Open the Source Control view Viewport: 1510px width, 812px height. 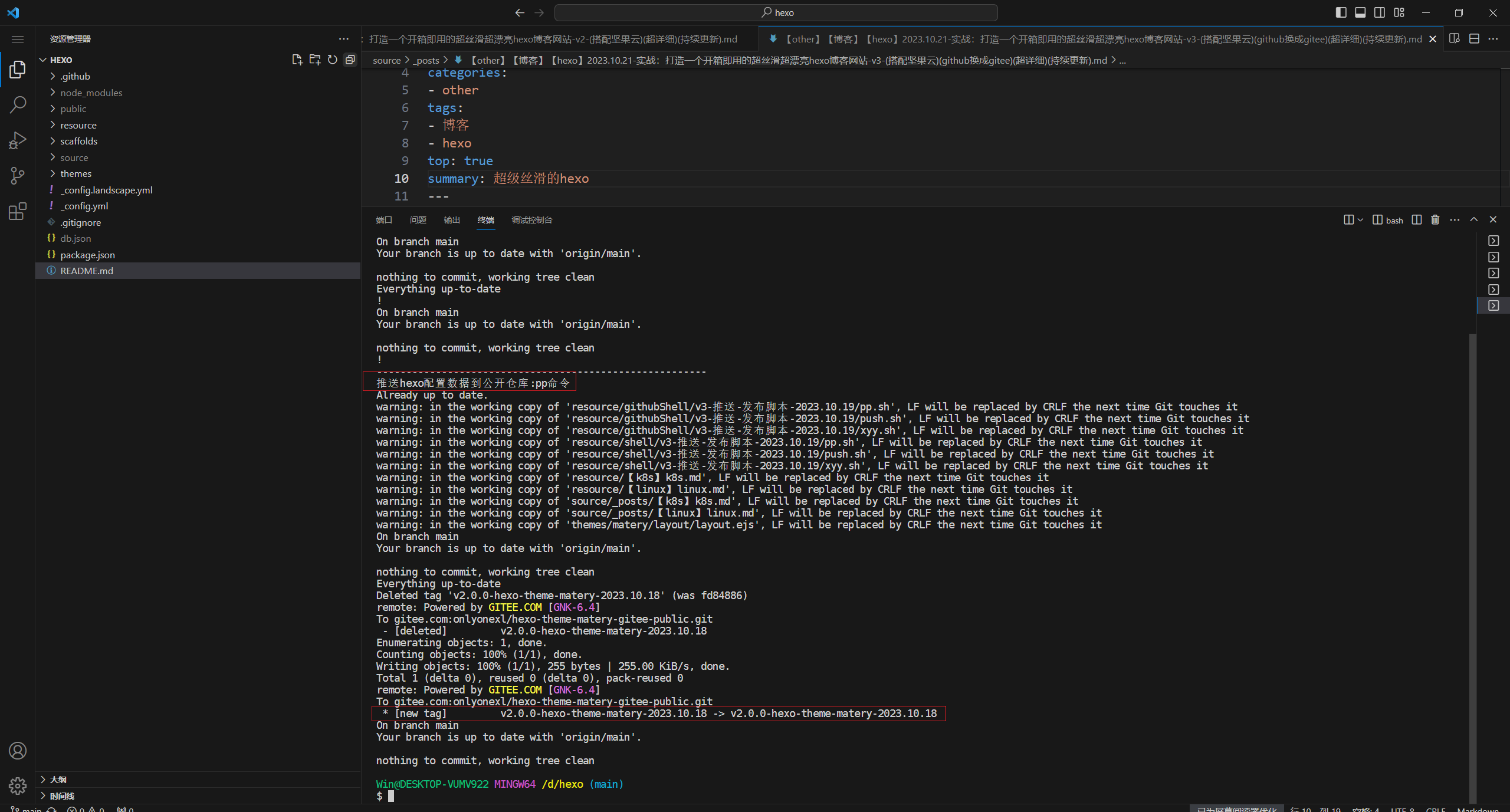[18, 176]
